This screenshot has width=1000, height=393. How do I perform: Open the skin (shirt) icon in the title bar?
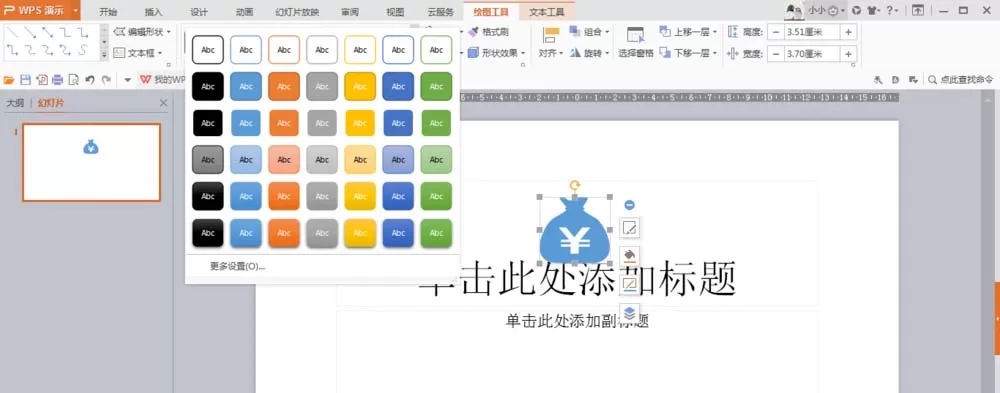(871, 10)
